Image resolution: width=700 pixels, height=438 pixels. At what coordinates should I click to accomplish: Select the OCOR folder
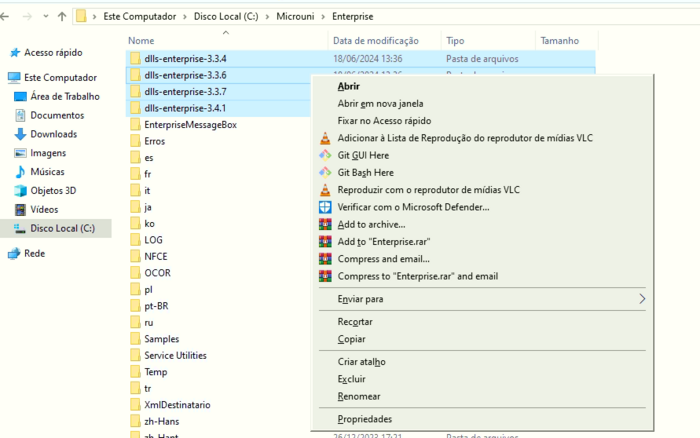(x=157, y=273)
